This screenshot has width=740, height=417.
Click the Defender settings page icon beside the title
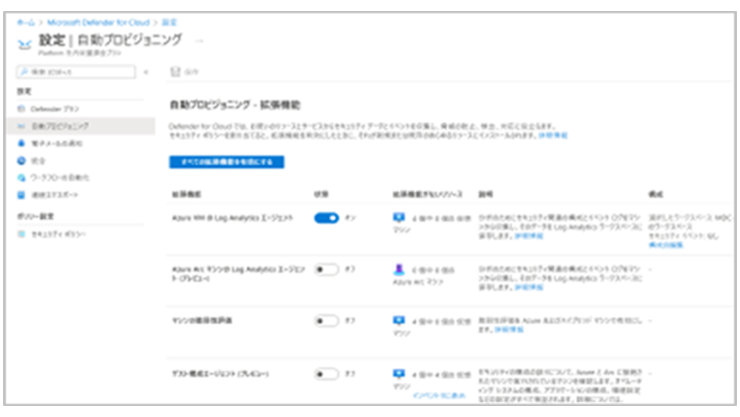pos(25,44)
